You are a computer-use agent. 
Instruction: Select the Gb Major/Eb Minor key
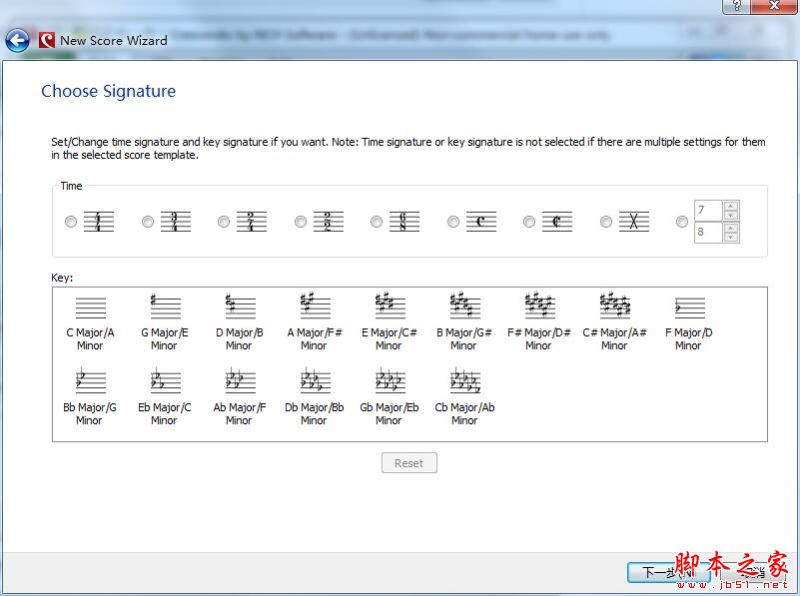click(x=389, y=398)
